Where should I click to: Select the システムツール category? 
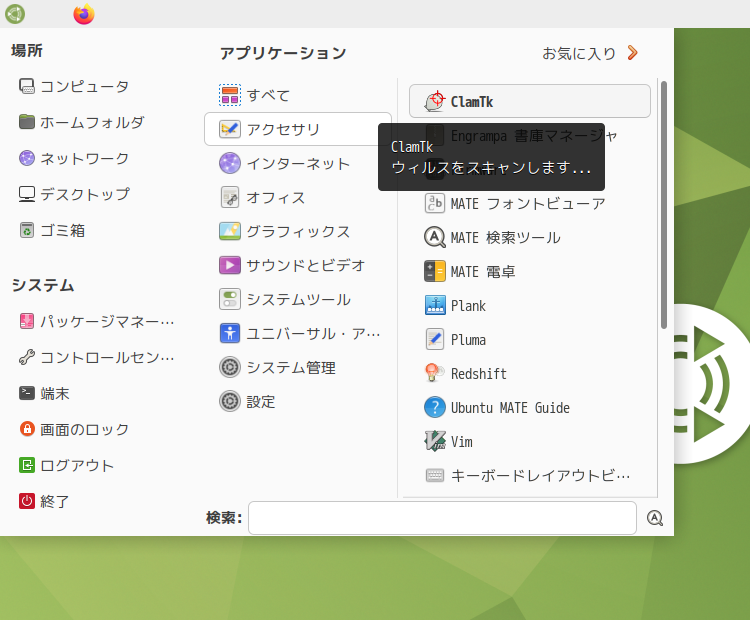coord(298,299)
